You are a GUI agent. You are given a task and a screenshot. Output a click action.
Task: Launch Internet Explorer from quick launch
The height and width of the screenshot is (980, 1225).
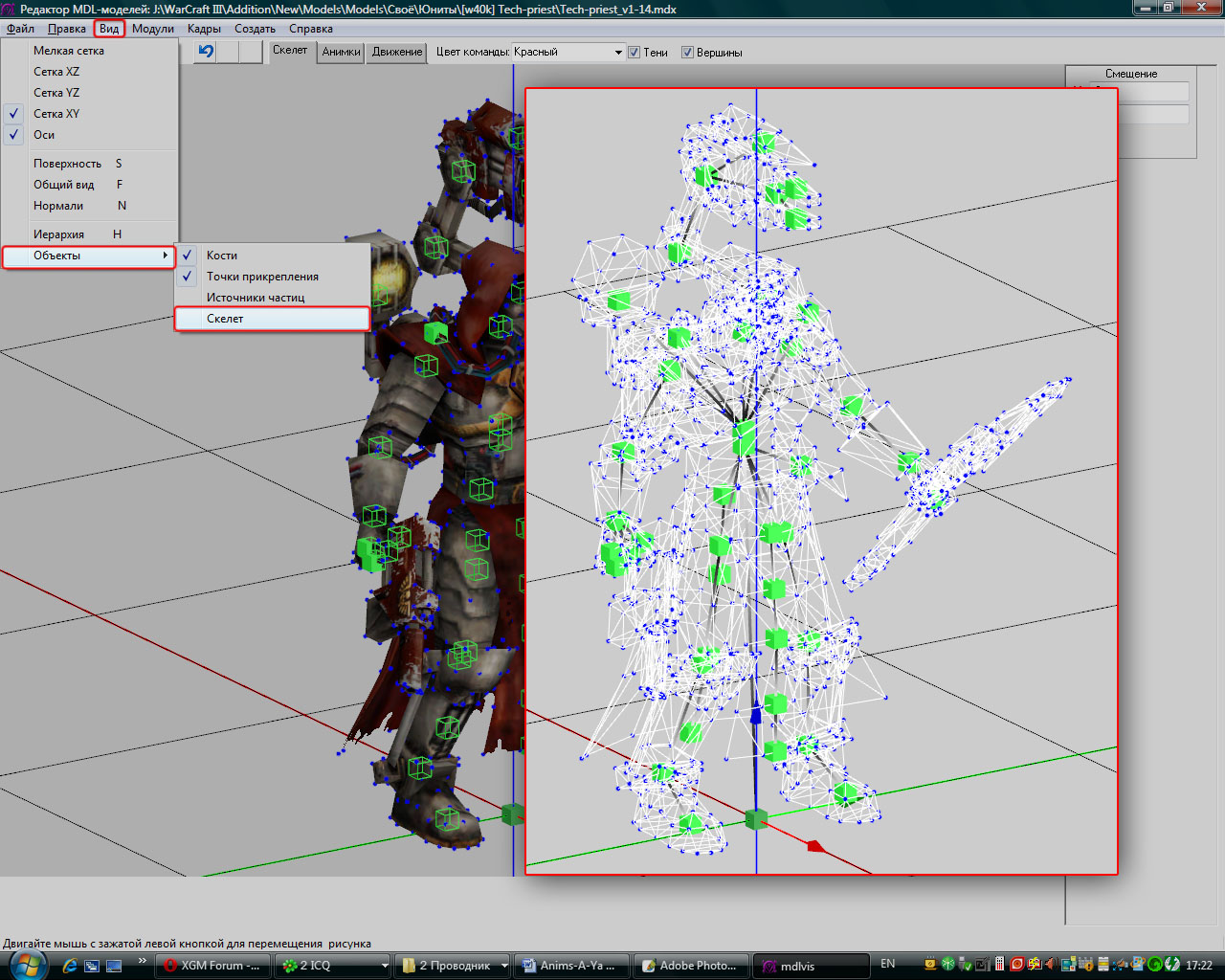coord(71,966)
